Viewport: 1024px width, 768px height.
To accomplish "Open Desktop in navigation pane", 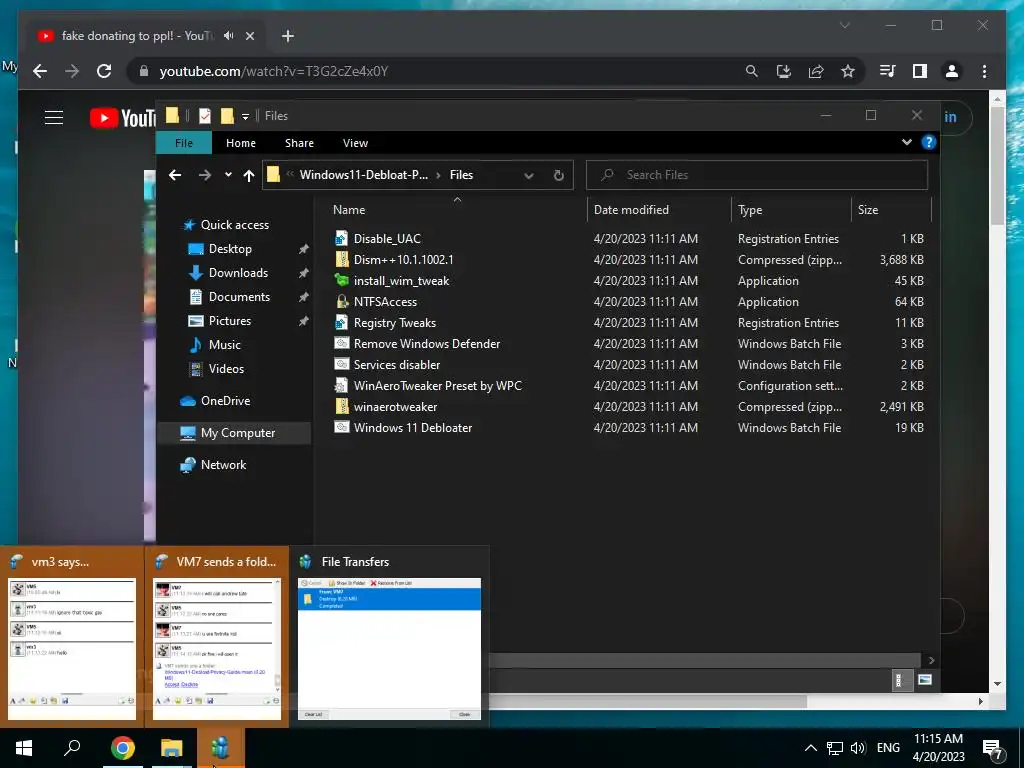I will [230, 249].
